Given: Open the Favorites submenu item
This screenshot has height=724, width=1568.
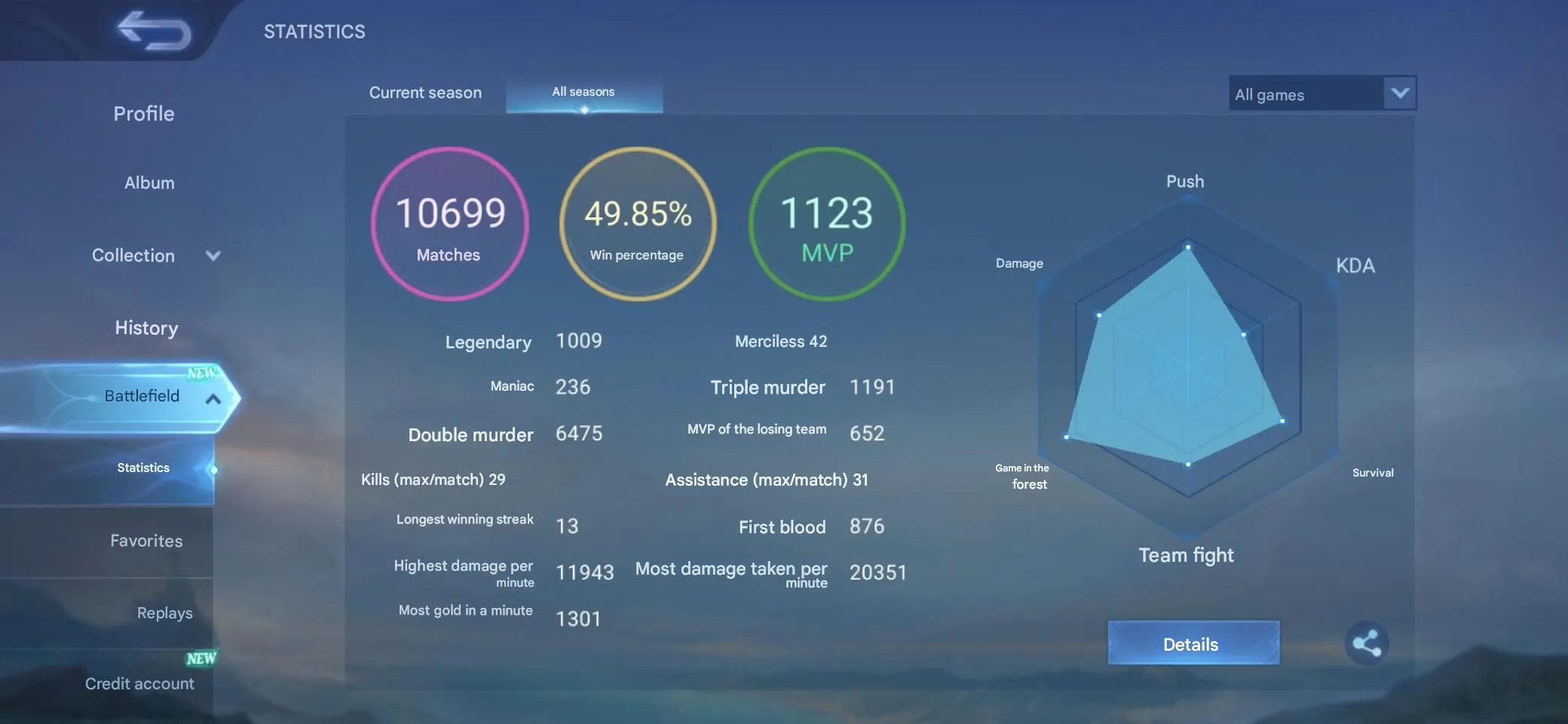Looking at the screenshot, I should click(x=146, y=541).
